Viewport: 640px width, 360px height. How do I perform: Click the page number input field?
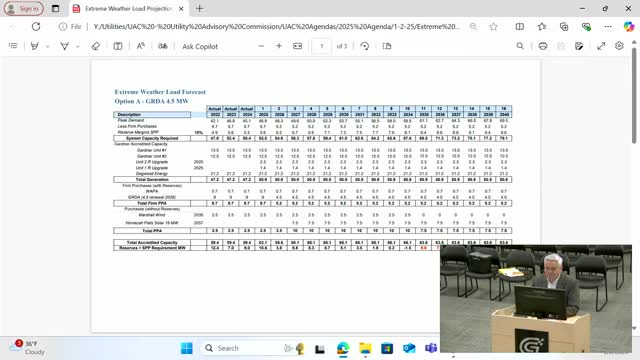[321, 46]
